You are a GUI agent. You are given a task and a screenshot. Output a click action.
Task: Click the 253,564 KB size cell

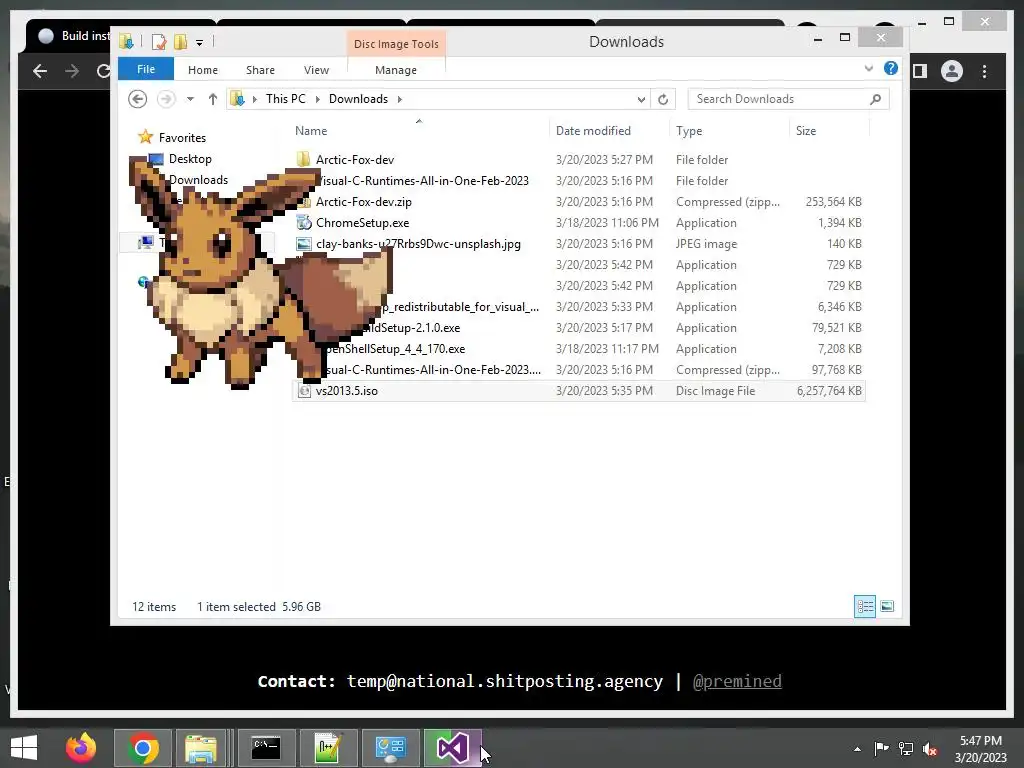pos(833,202)
